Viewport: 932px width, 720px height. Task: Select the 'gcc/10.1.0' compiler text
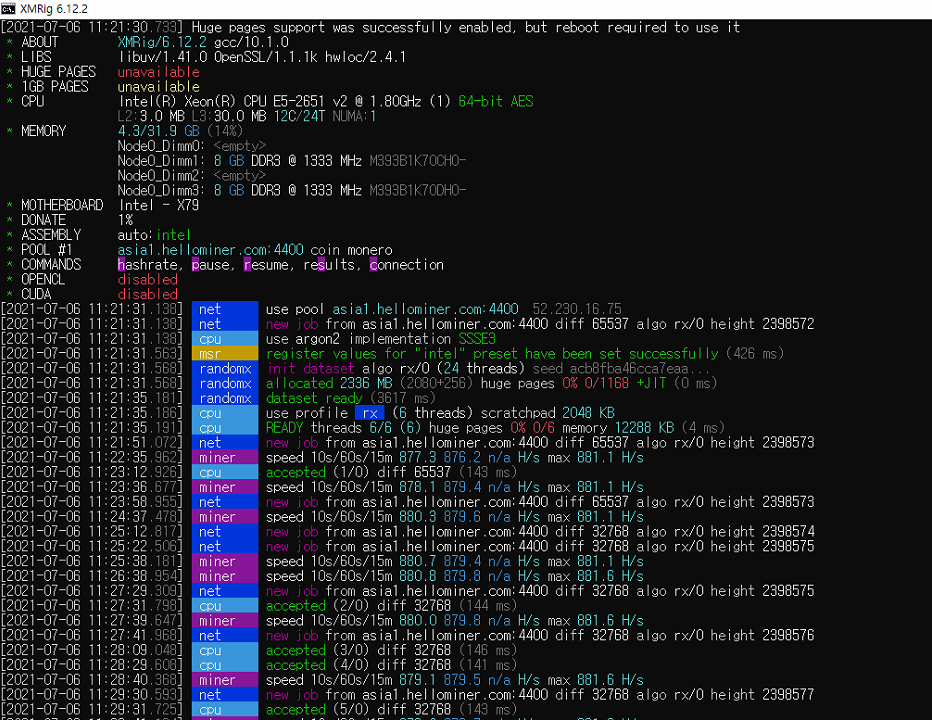(x=251, y=42)
